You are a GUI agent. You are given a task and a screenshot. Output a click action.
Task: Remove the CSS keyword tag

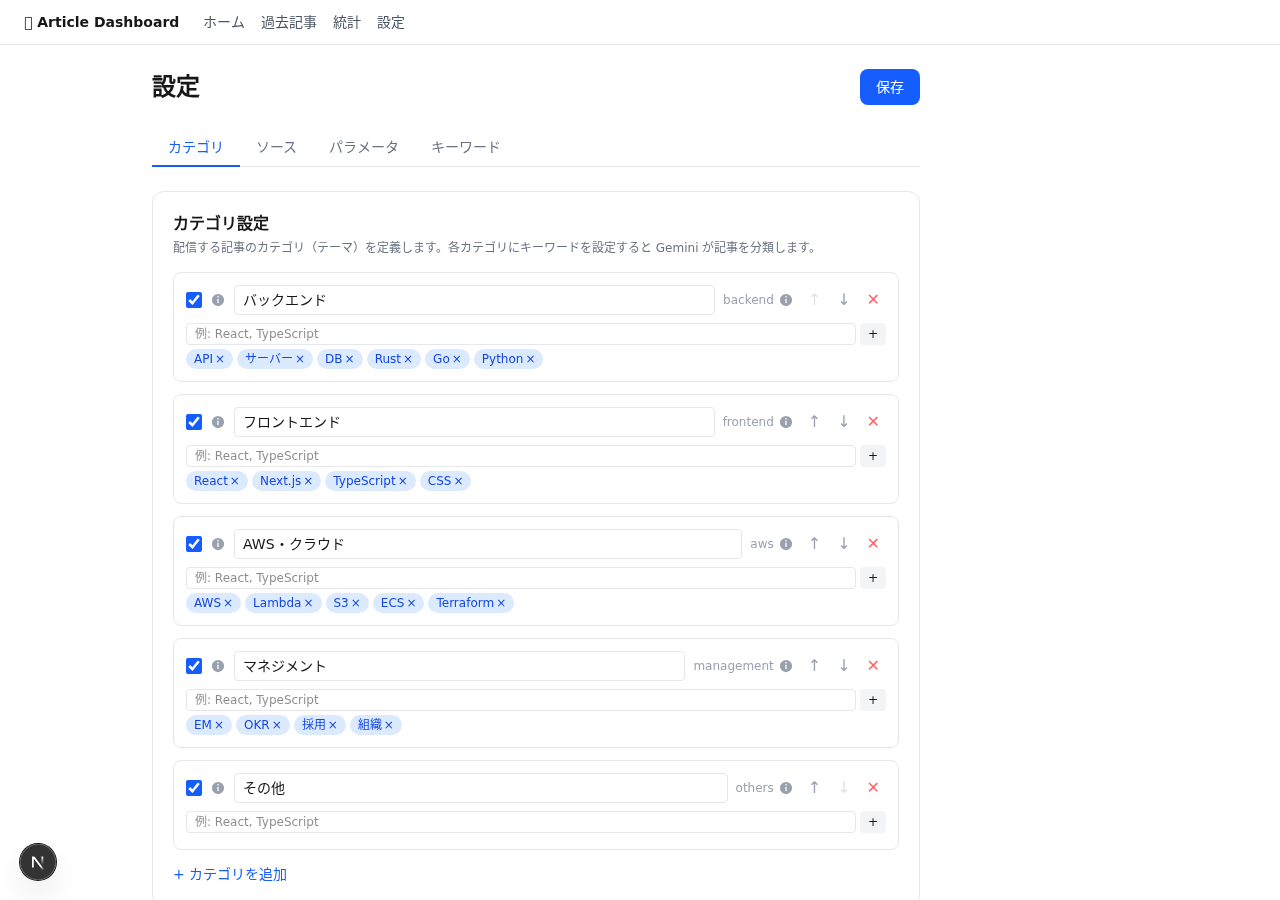[459, 481]
